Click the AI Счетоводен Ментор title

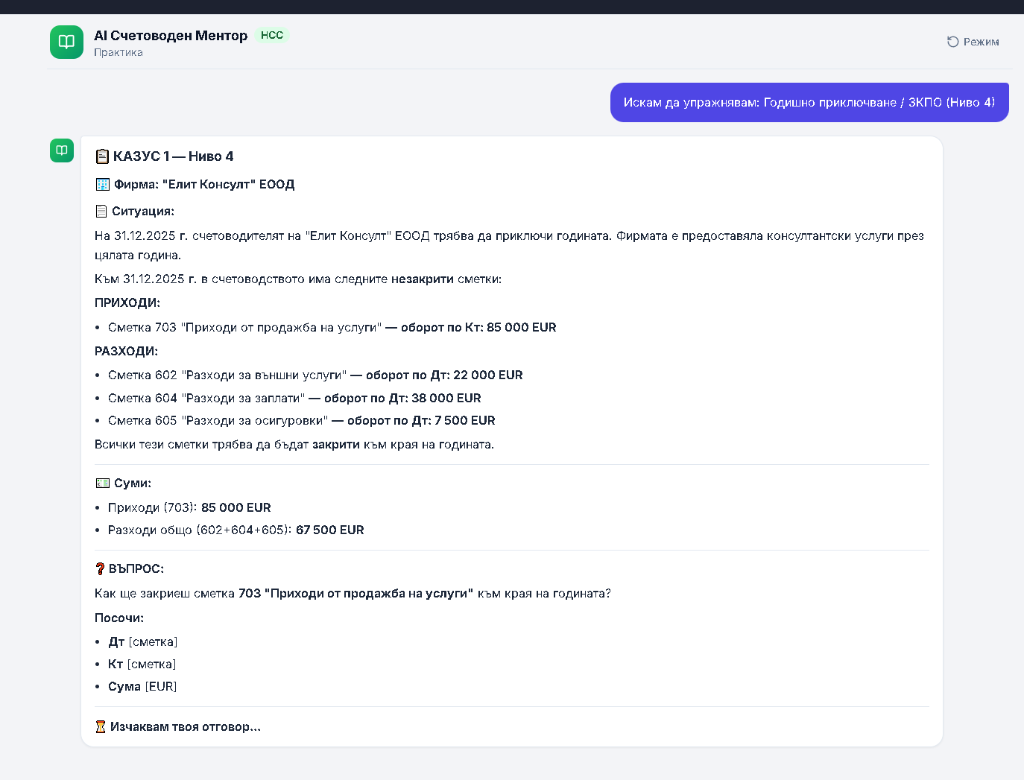(170, 35)
